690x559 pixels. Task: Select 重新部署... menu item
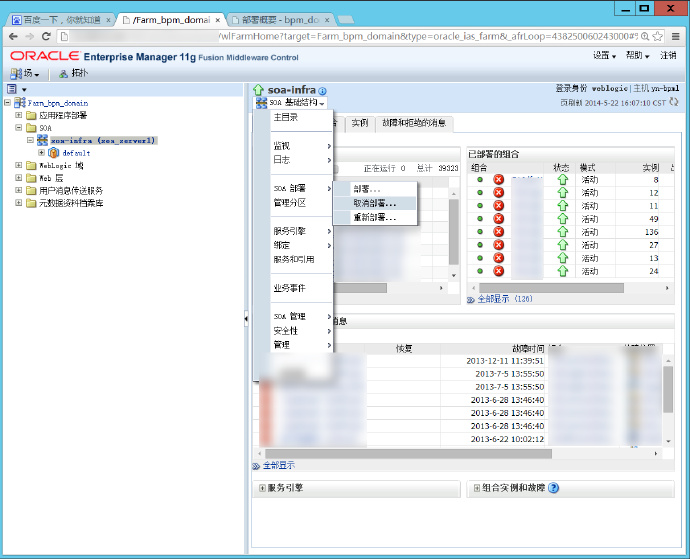pos(374,217)
